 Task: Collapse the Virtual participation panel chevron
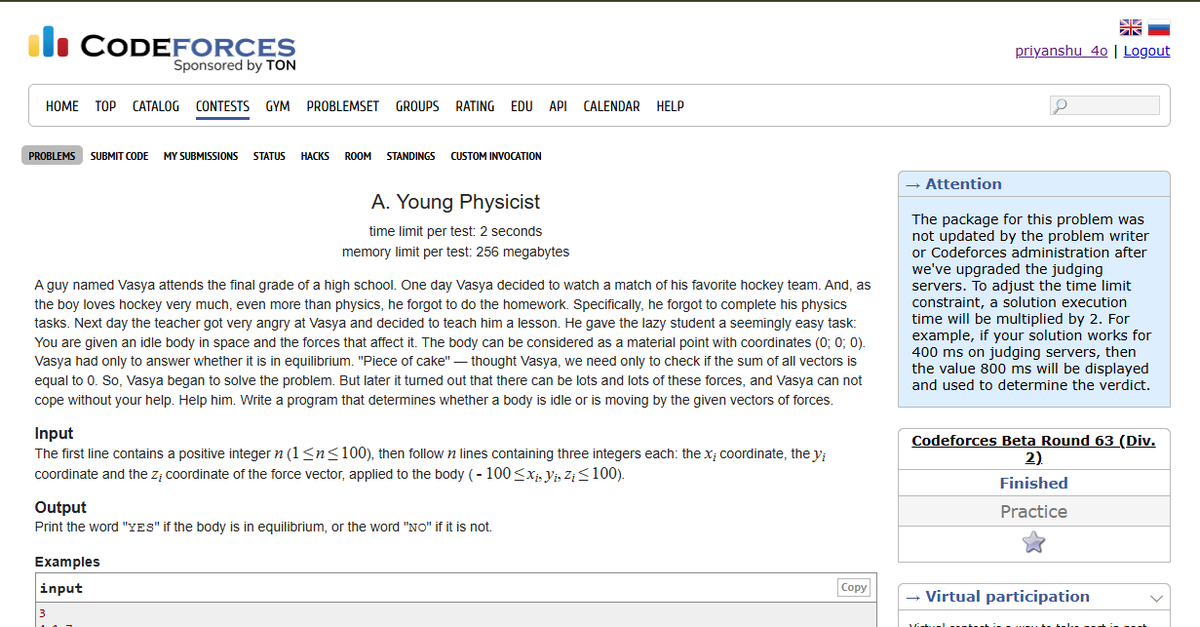point(1157,598)
